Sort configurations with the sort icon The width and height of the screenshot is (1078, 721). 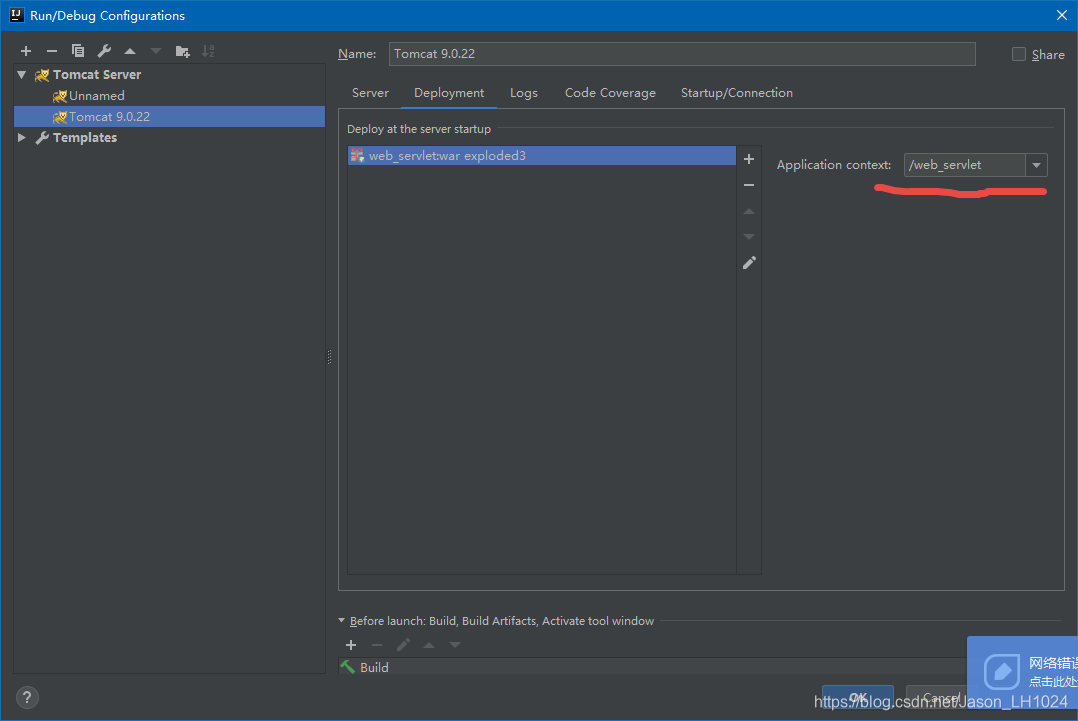point(208,50)
